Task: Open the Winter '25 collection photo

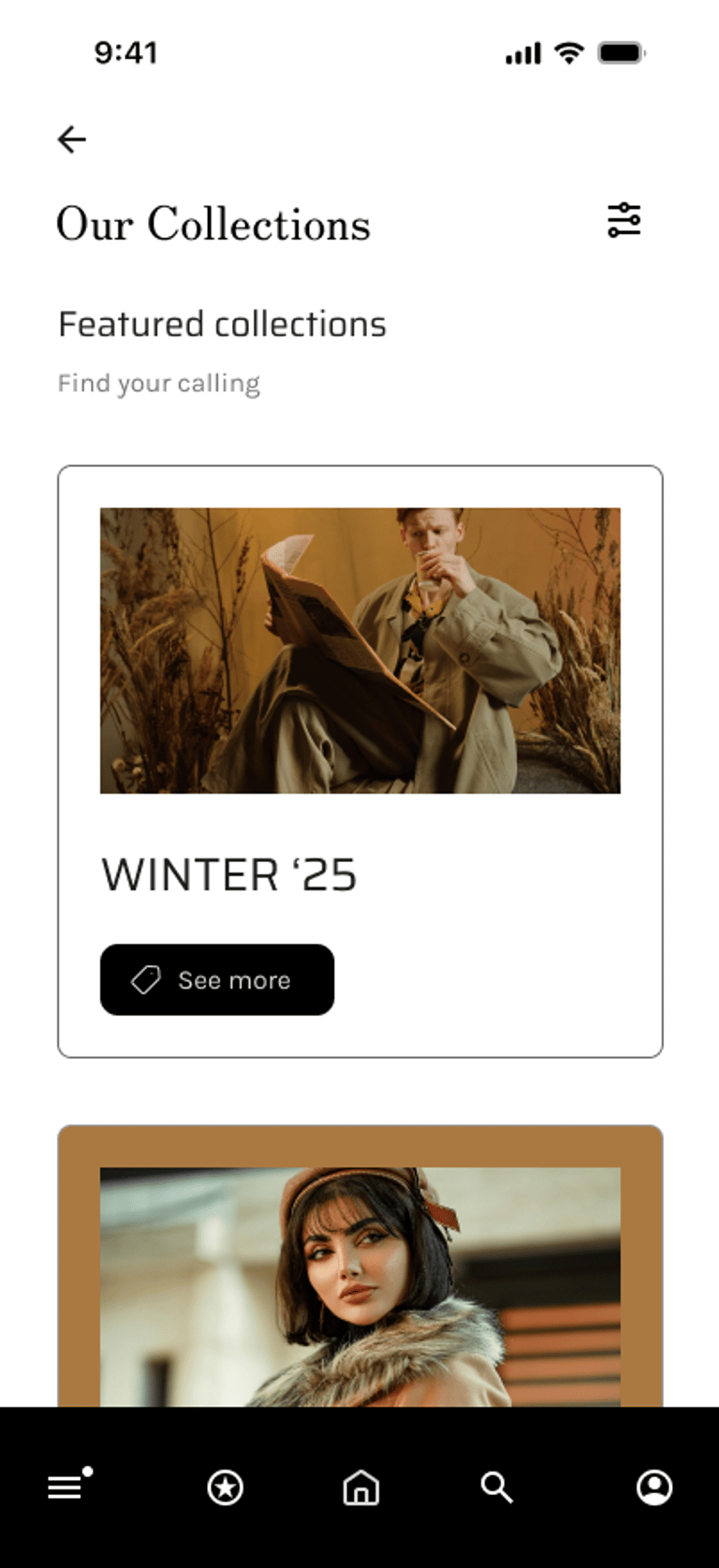Action: click(x=360, y=651)
